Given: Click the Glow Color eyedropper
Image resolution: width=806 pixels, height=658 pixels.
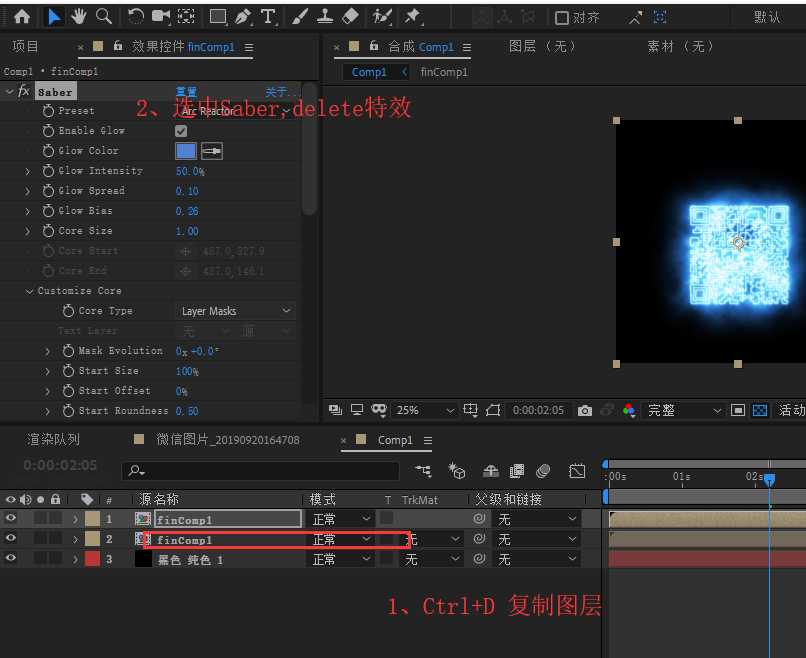Looking at the screenshot, I should coord(212,151).
